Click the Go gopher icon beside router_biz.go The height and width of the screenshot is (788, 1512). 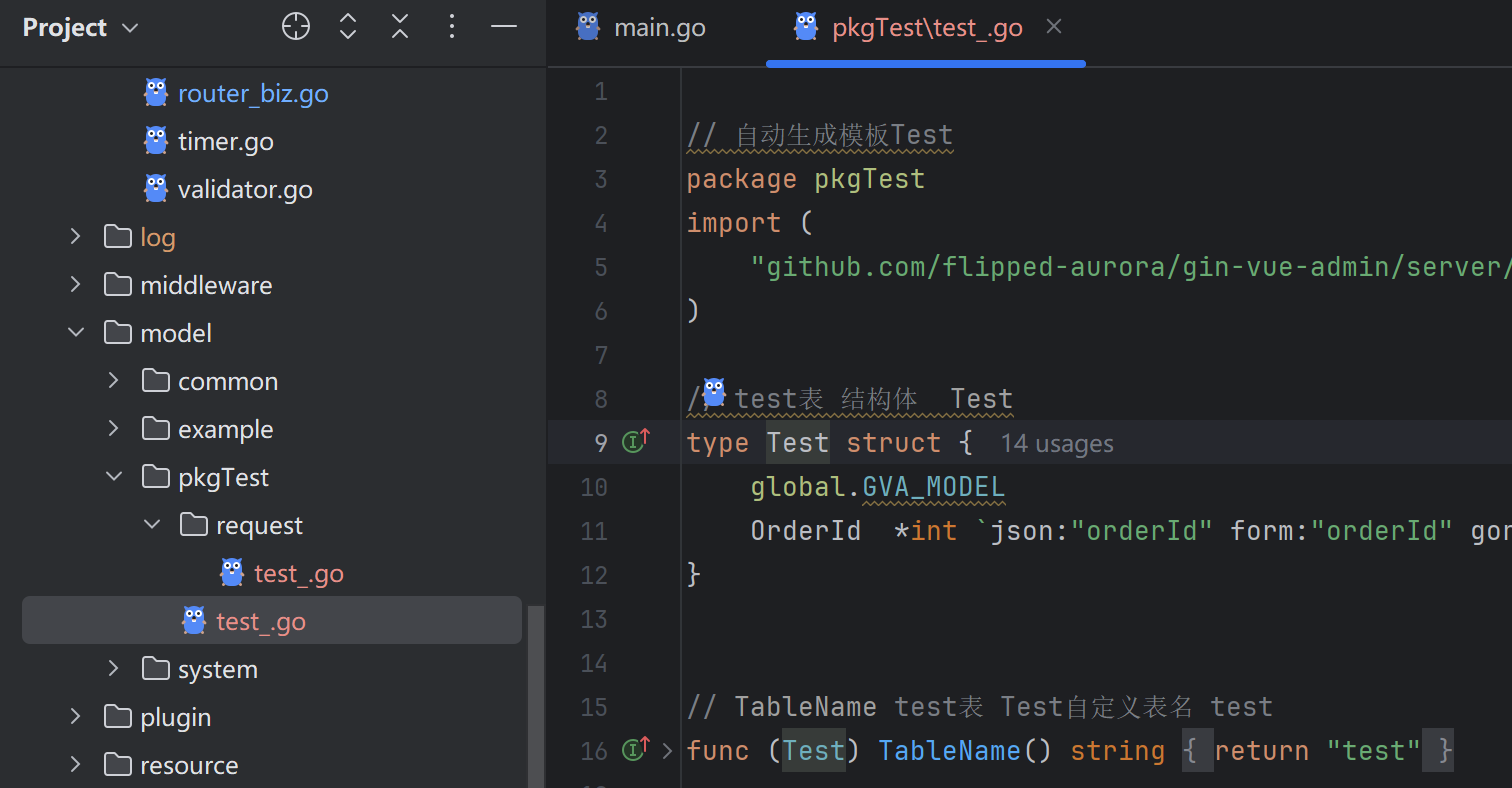pyautogui.click(x=156, y=93)
